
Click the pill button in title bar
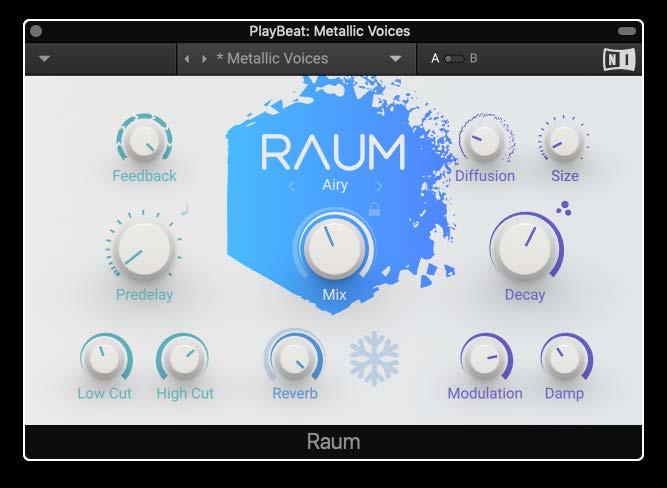coord(627,31)
